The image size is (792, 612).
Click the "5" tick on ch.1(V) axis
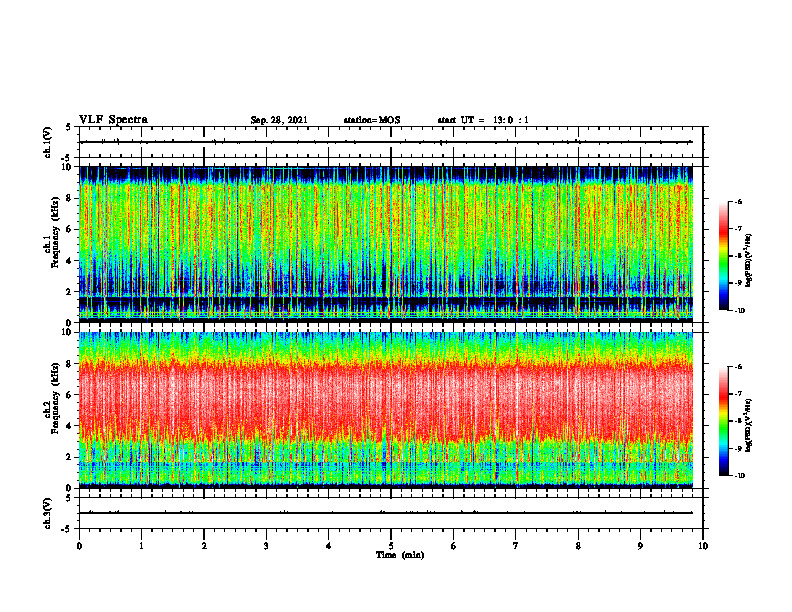click(x=69, y=127)
